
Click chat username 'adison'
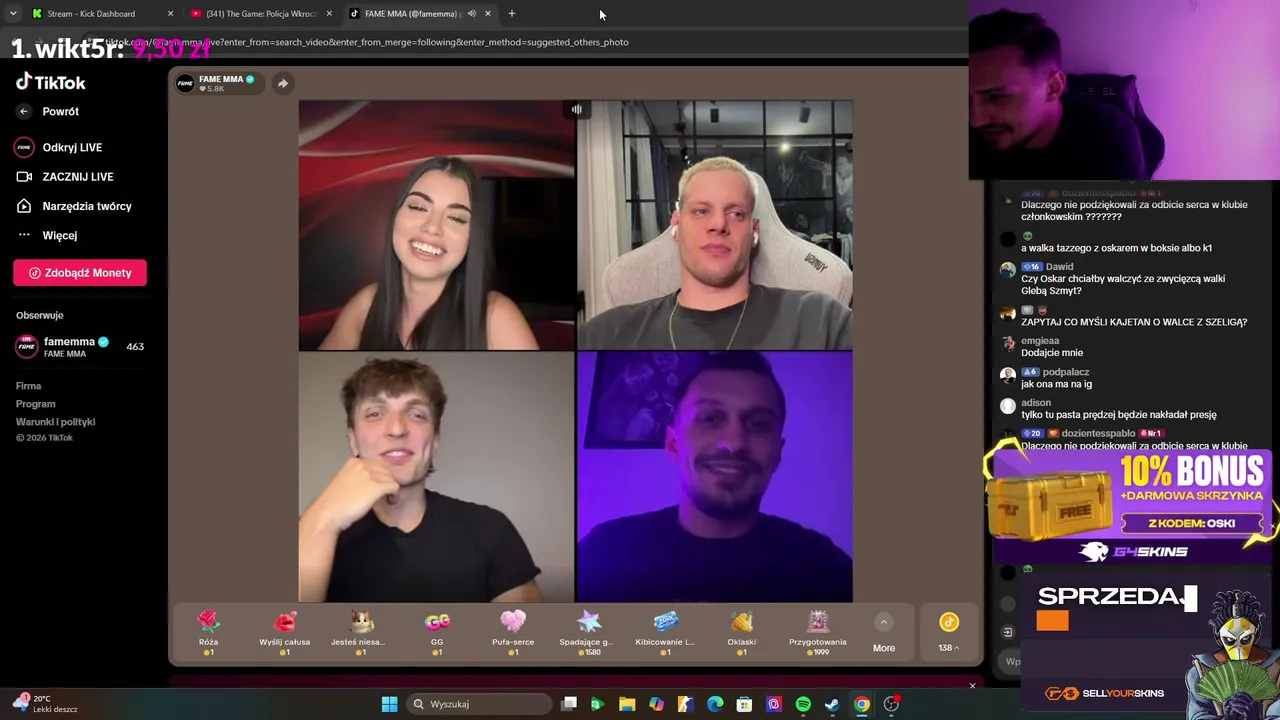1036,403
